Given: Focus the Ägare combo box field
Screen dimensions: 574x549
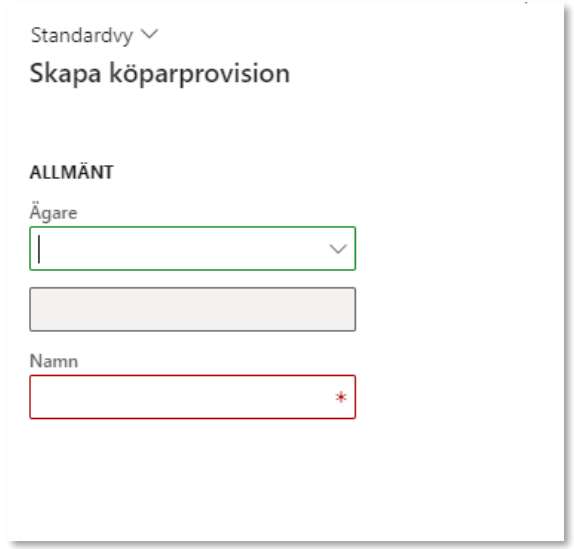Looking at the screenshot, I should click(x=193, y=249).
